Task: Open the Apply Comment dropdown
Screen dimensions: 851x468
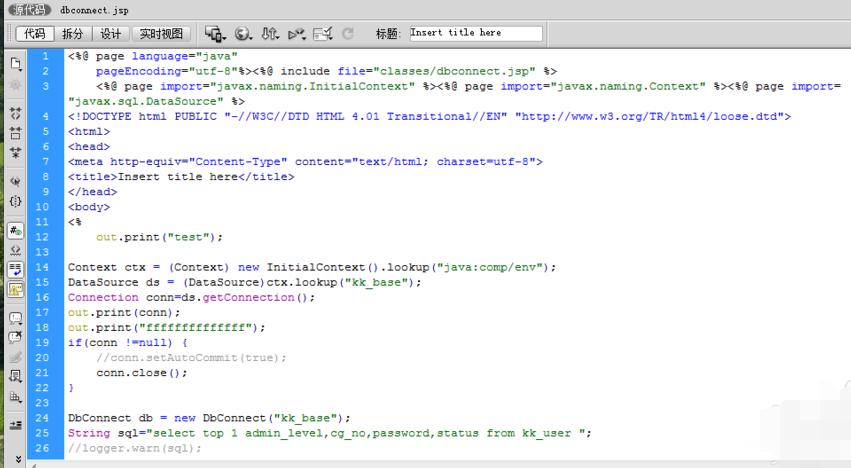Action: click(x=15, y=318)
